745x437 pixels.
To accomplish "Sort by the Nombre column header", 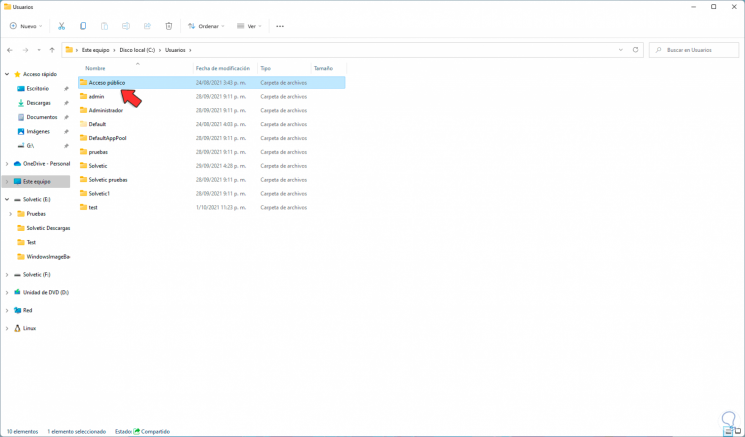I will tap(96, 68).
